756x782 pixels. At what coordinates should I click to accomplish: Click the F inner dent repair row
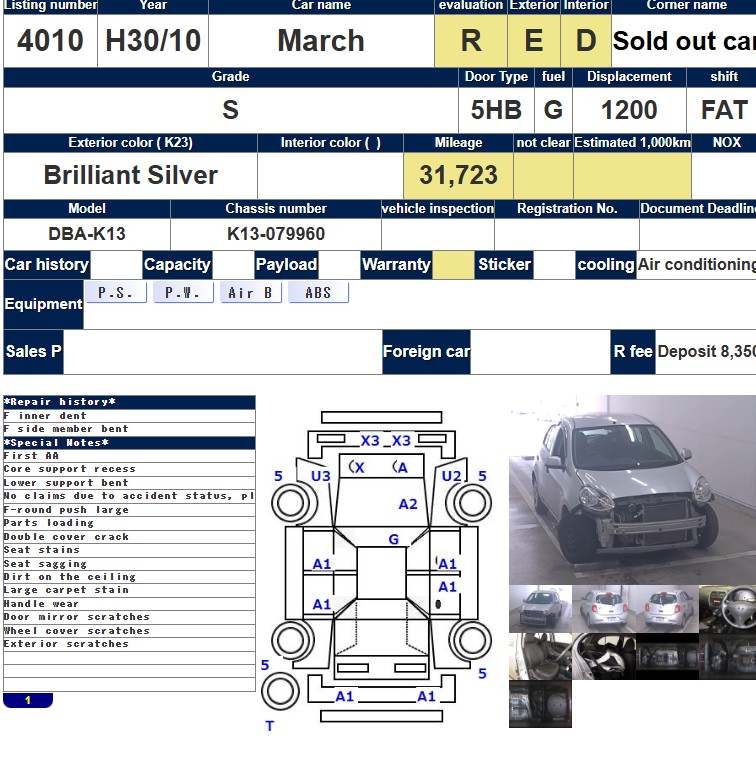coord(129,416)
